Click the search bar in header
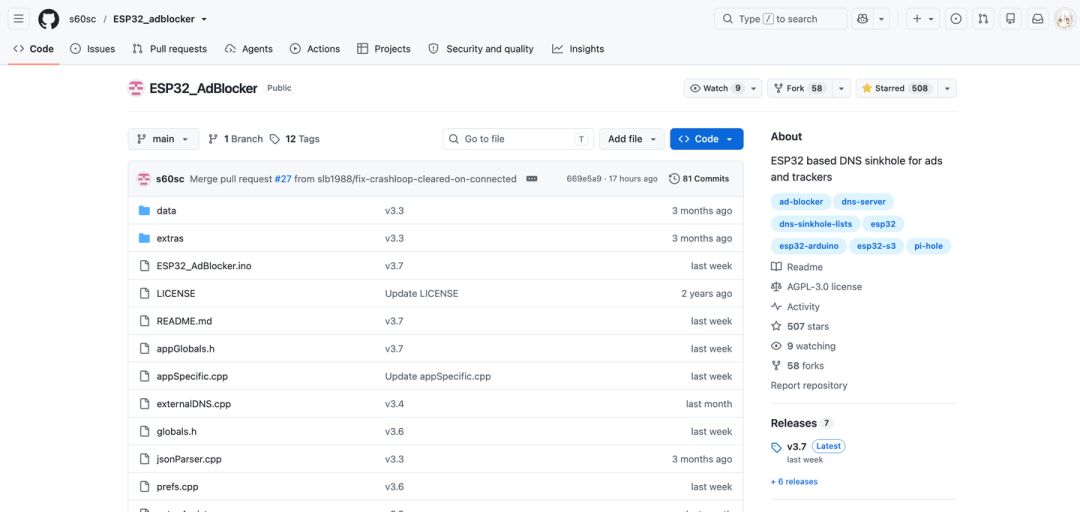Image resolution: width=1080 pixels, height=512 pixels. click(x=780, y=19)
